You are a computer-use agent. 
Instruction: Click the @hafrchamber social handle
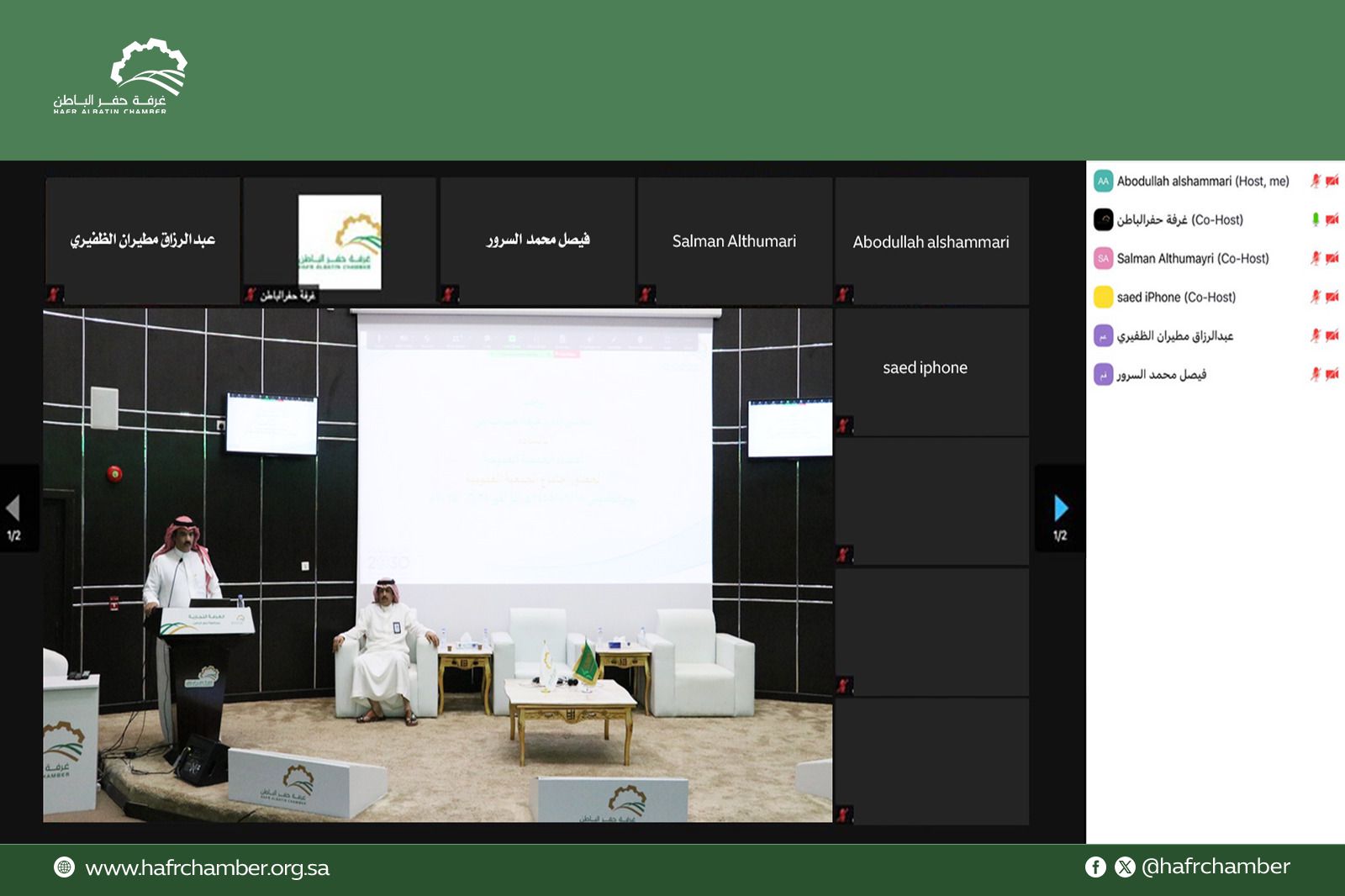click(1216, 867)
